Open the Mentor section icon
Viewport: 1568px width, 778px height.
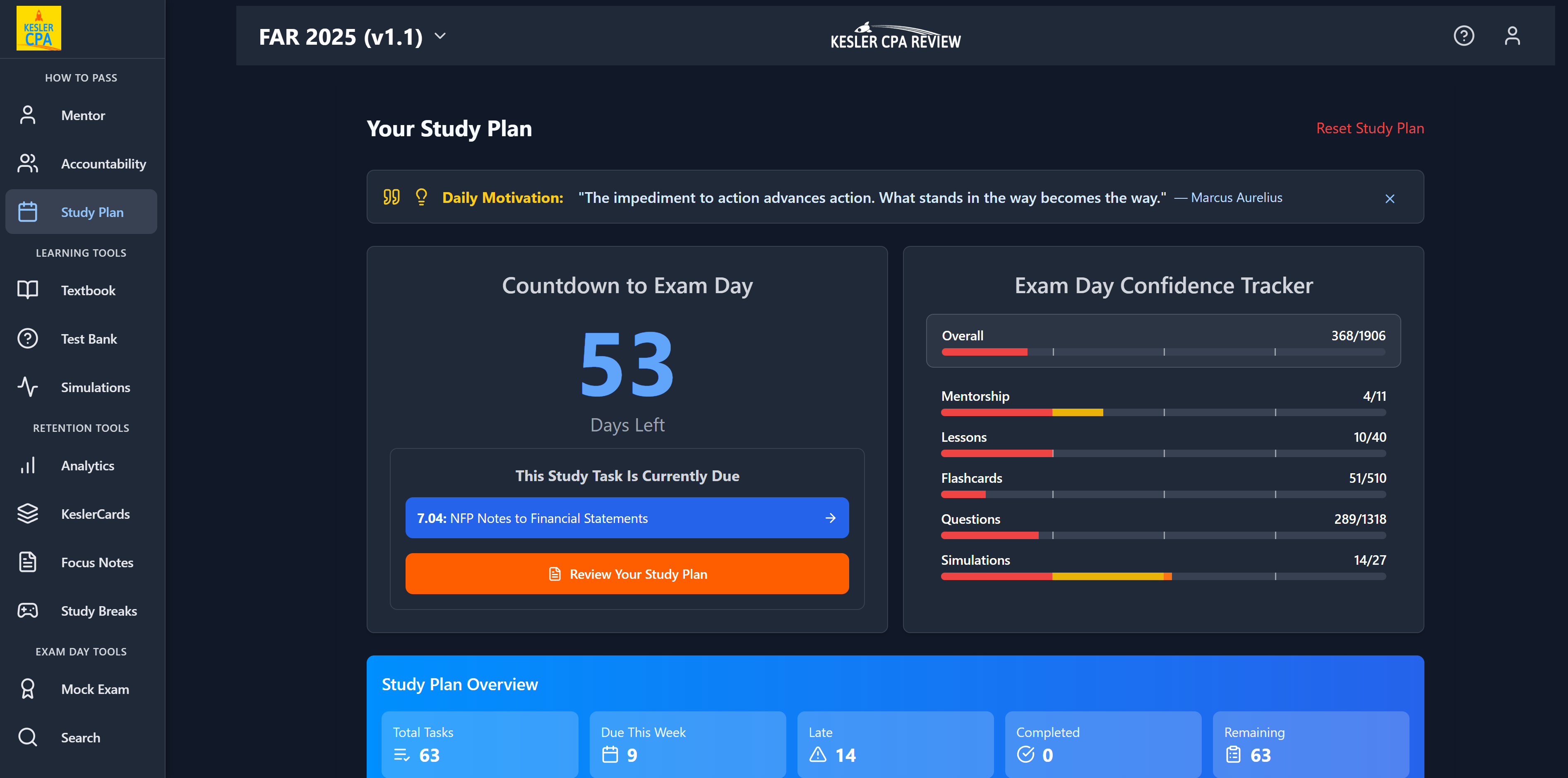tap(27, 115)
